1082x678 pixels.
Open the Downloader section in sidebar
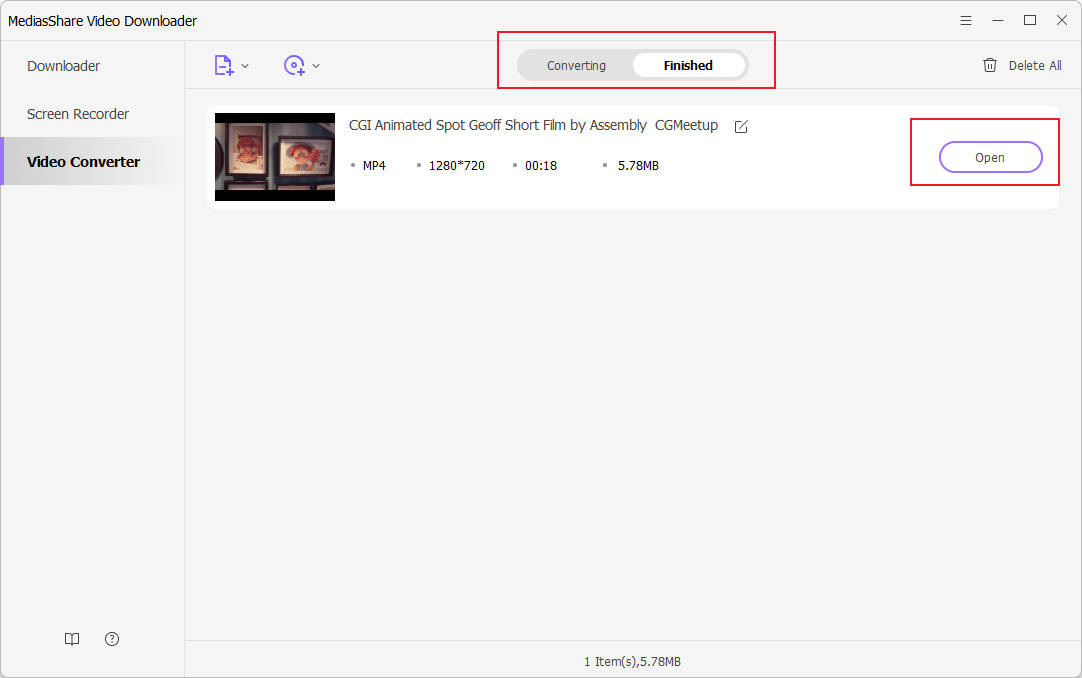63,66
